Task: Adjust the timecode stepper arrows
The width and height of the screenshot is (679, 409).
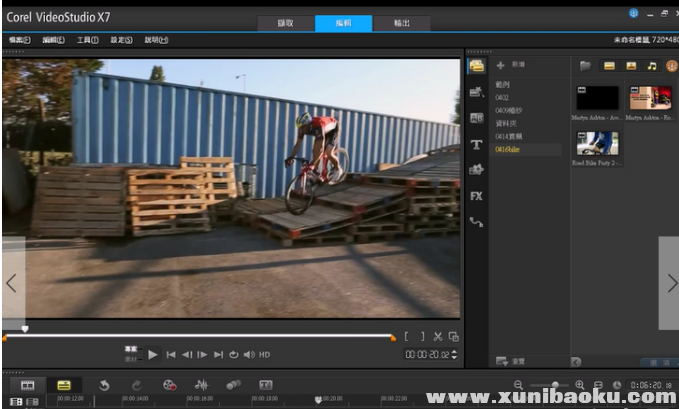Action: coord(456,354)
